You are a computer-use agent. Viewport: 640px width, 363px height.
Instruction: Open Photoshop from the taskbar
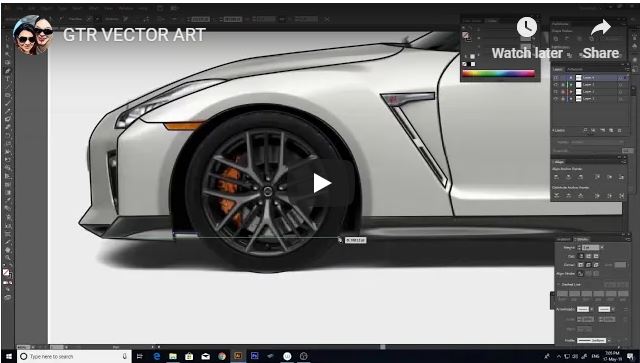[x=255, y=356]
